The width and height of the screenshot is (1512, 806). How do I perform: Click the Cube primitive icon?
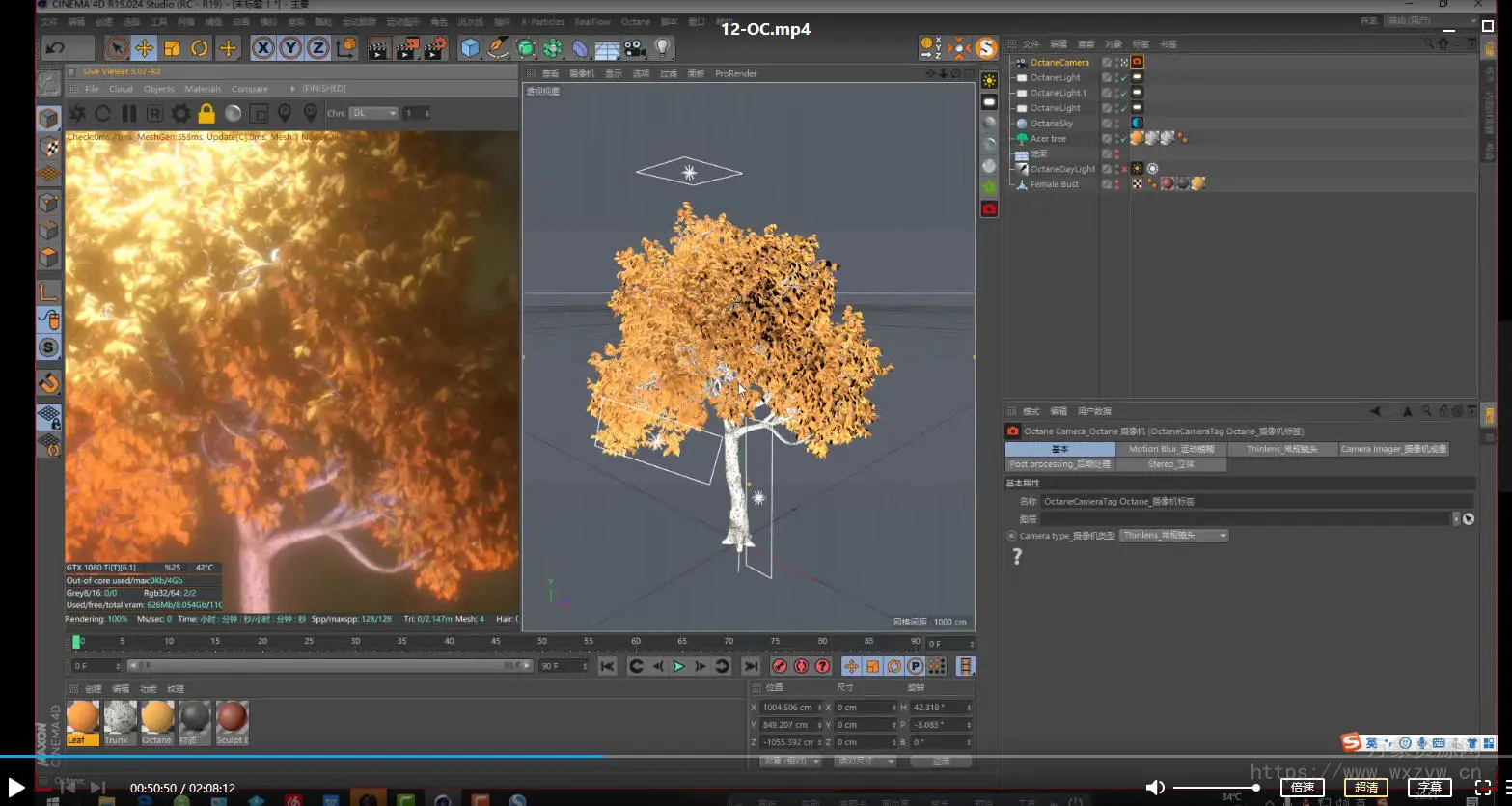470,48
